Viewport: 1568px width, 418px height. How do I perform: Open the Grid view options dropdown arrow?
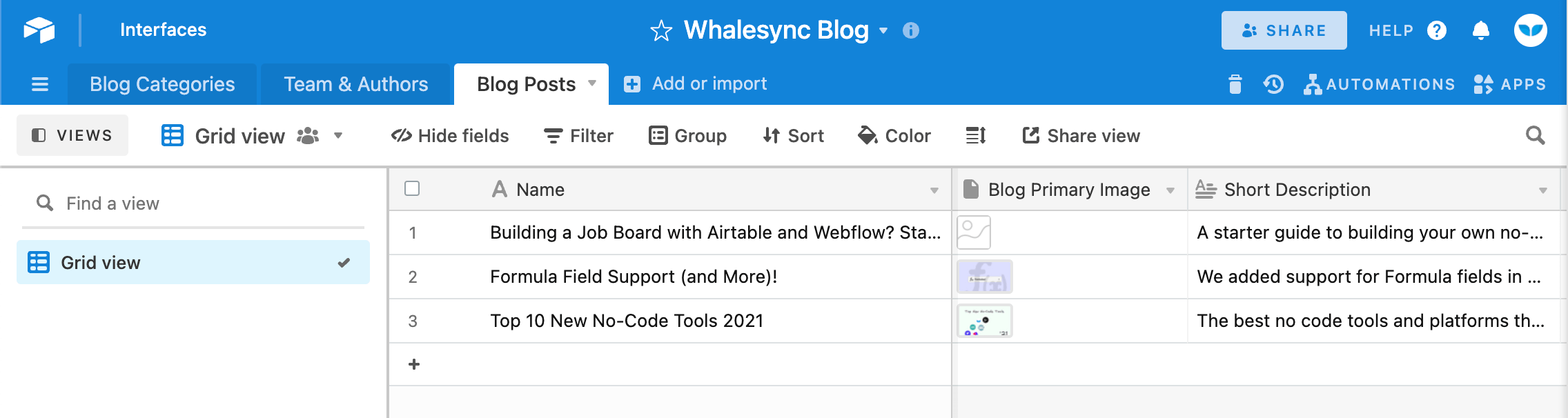click(338, 135)
